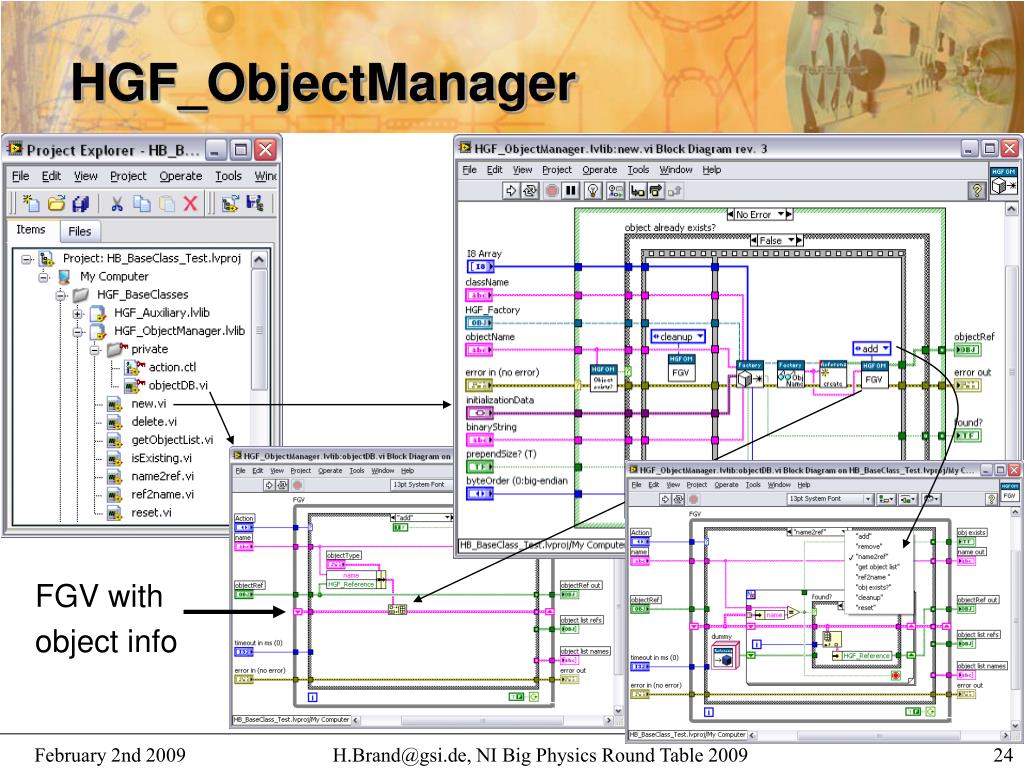Click Step Into icon in new.vi toolbar

(x=637, y=191)
